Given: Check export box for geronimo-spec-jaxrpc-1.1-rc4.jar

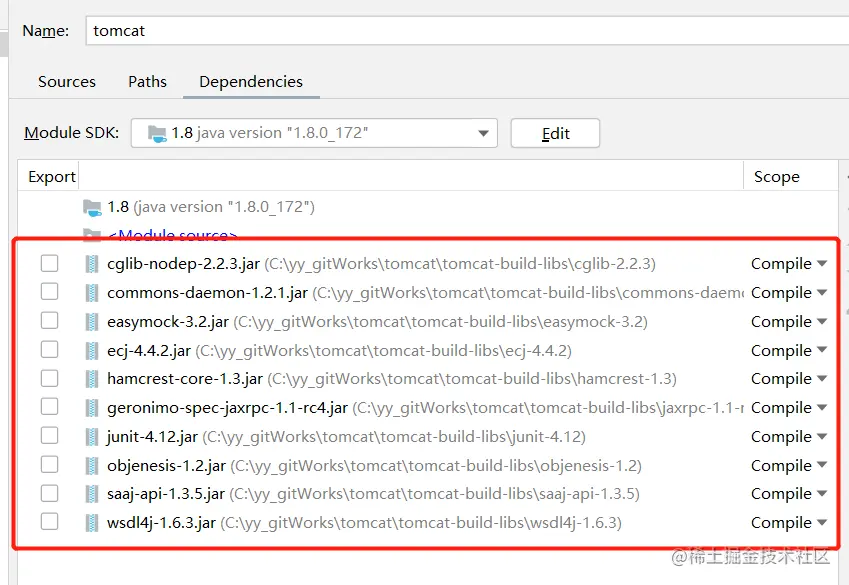Looking at the screenshot, I should tap(49, 406).
